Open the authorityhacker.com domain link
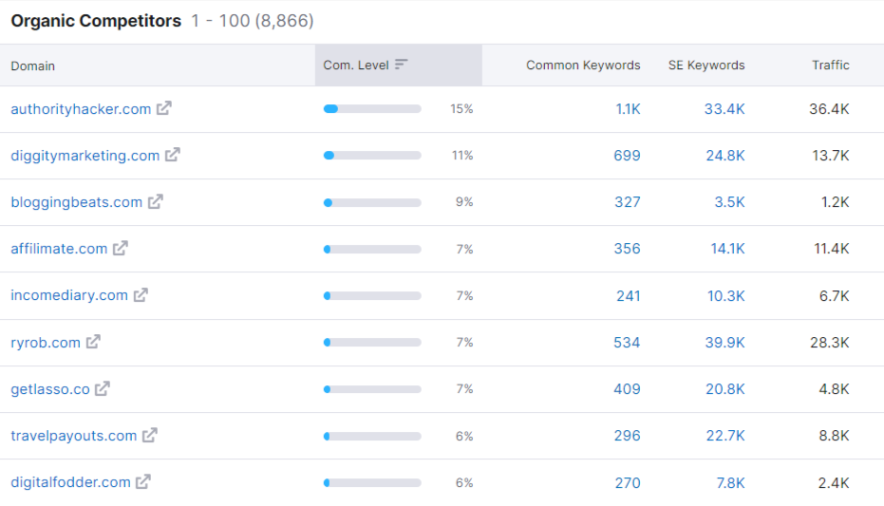Viewport: 884px width, 506px height. click(x=81, y=109)
